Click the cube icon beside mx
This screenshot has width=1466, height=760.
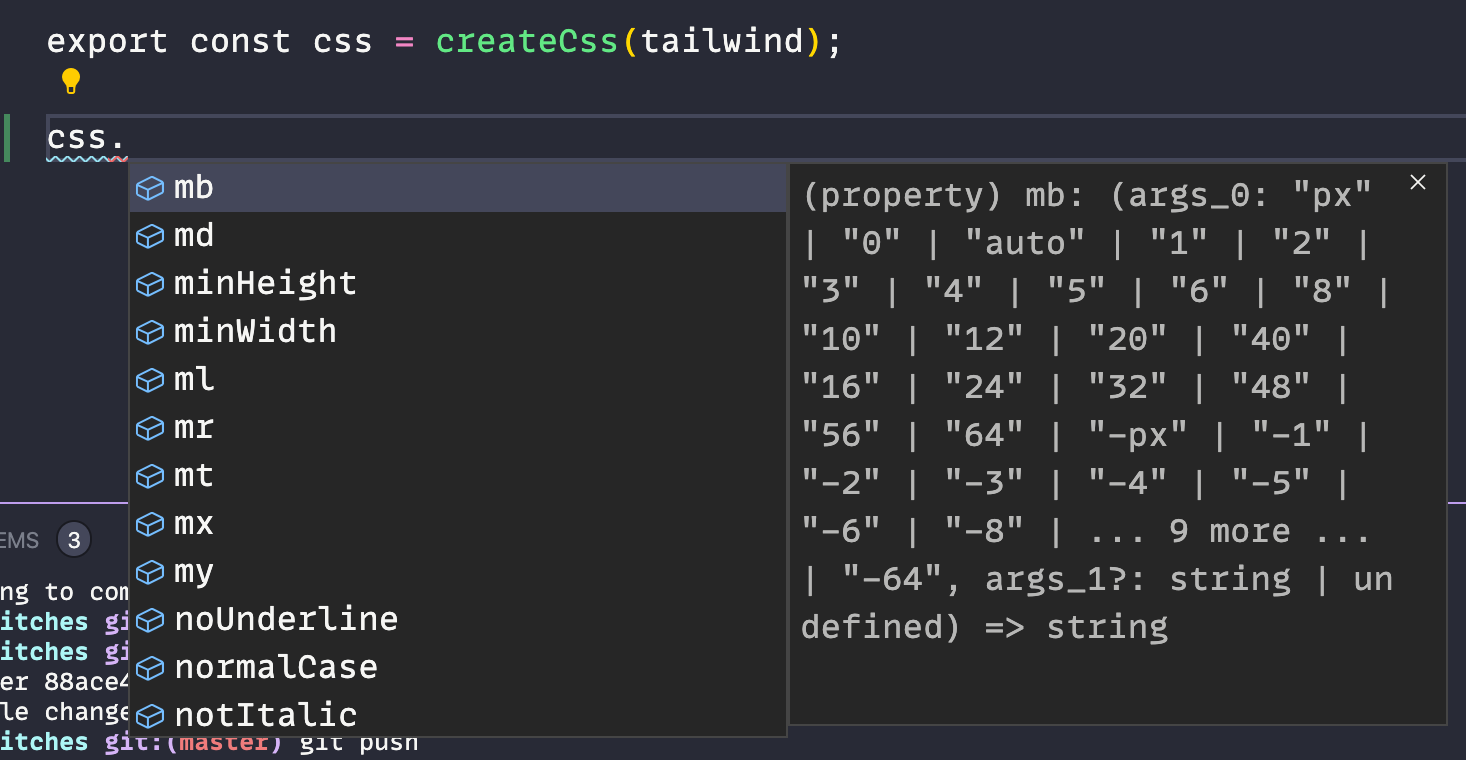tap(149, 523)
